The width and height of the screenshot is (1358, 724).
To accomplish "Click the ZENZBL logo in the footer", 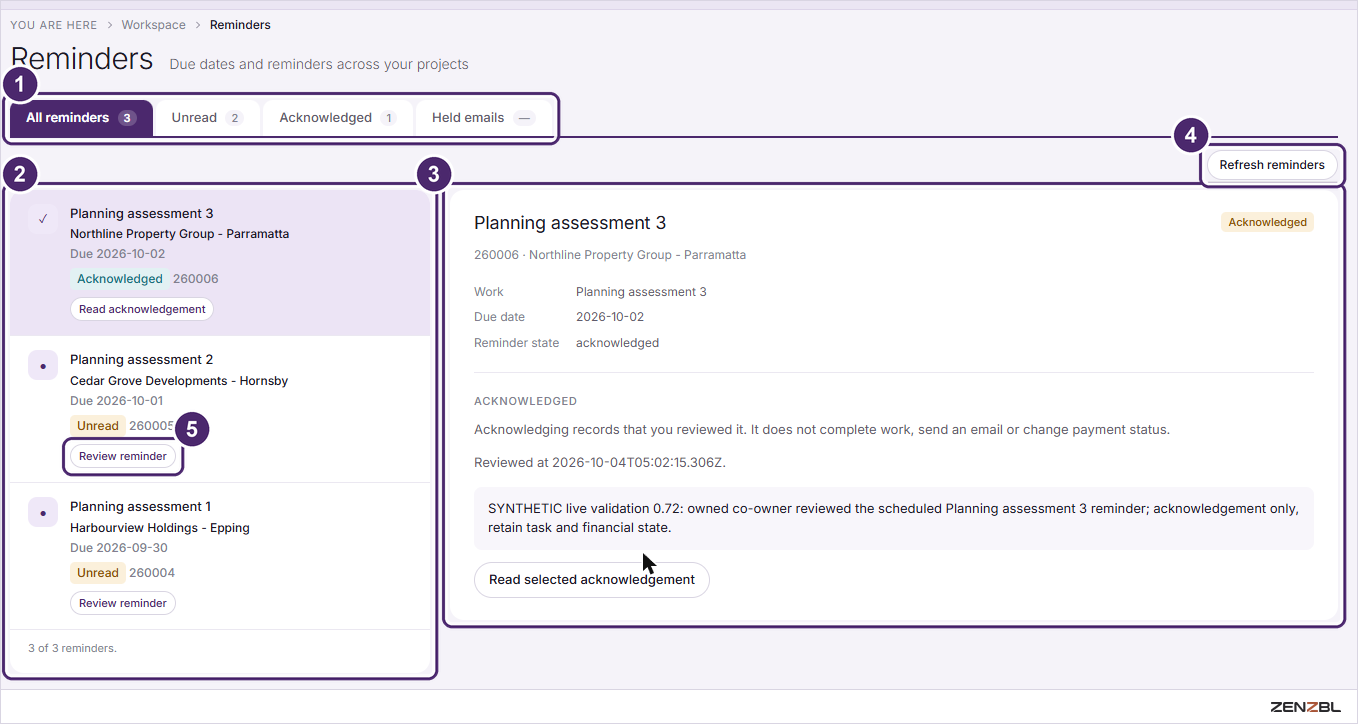I will pos(1304,707).
